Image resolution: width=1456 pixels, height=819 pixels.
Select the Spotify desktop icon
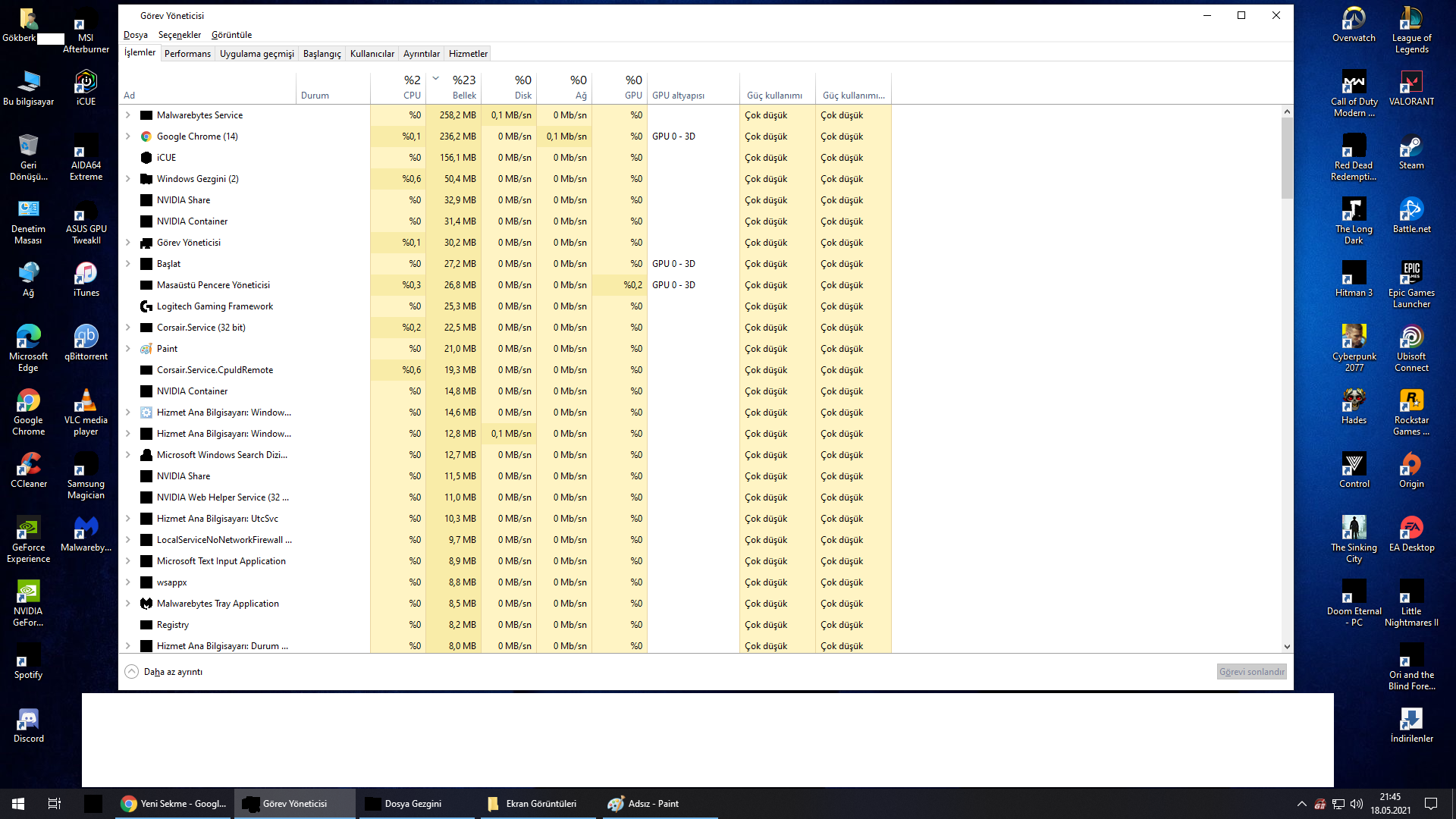[x=28, y=661]
